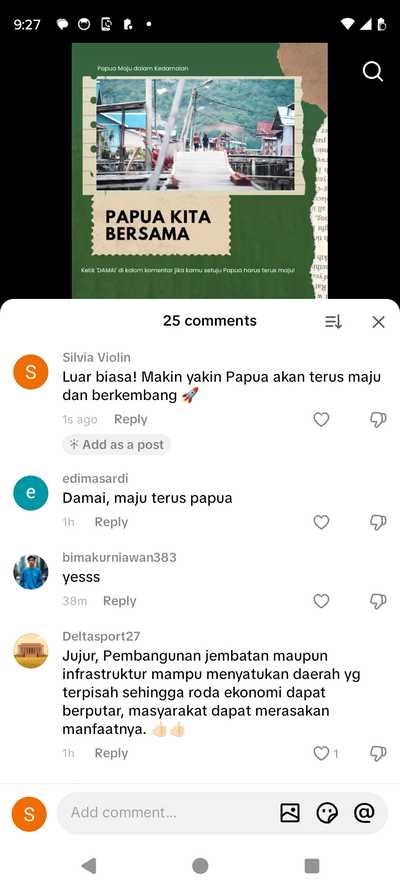
Task: Reply to edimasardi's comment
Action: (x=111, y=522)
